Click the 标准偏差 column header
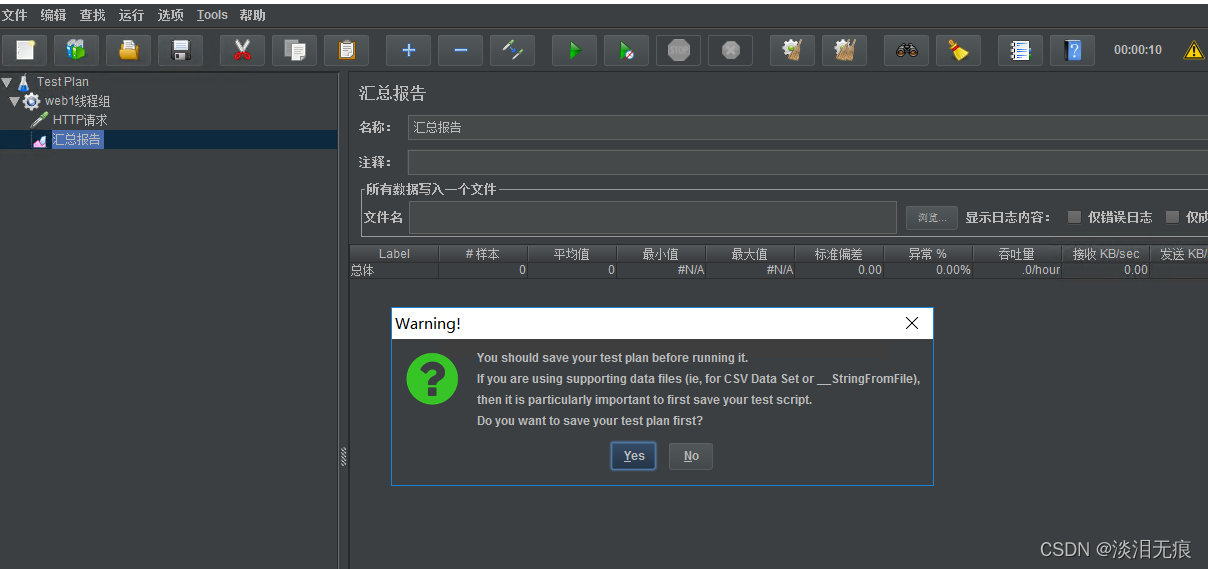Image resolution: width=1208 pixels, height=569 pixels. click(839, 254)
